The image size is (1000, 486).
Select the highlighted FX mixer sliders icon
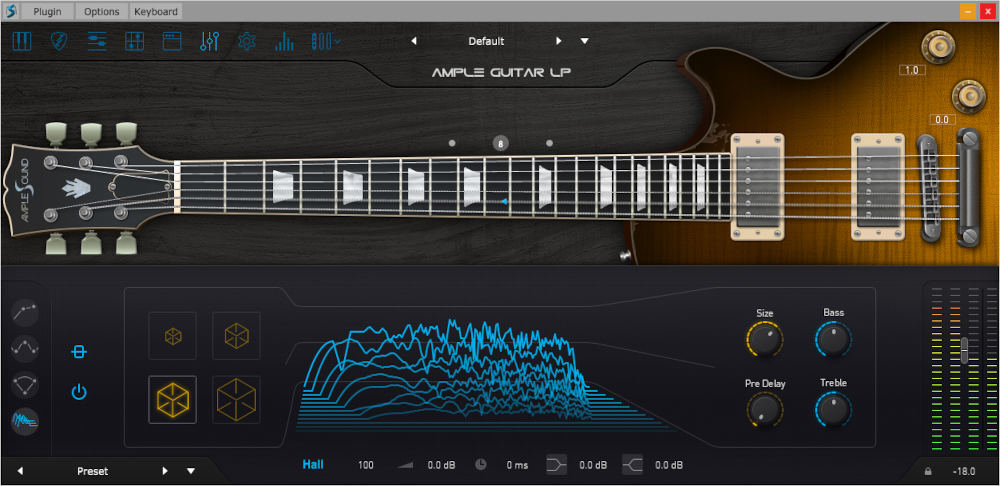(x=210, y=41)
